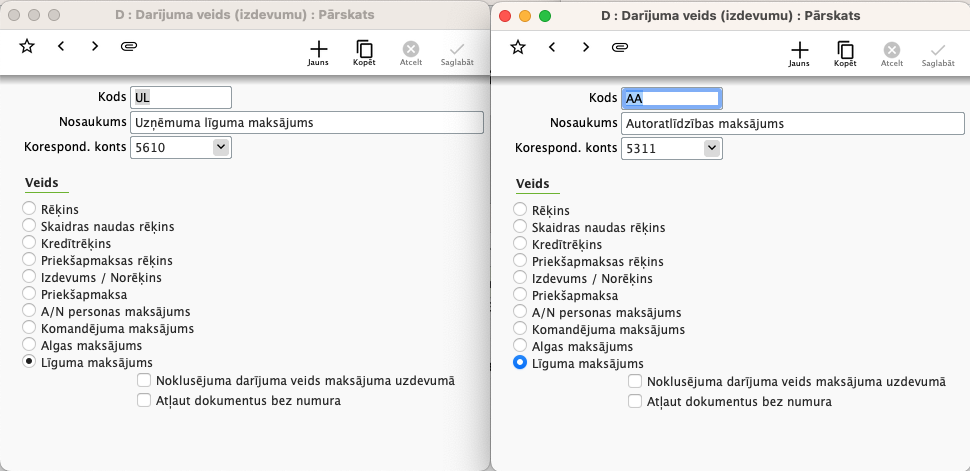Click Atcelt cancel icon in left window
Viewport: 970px width, 471px height.
(411, 53)
